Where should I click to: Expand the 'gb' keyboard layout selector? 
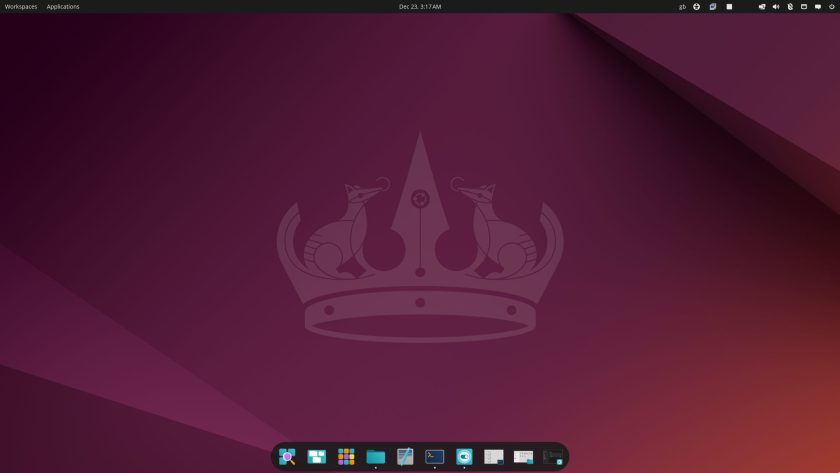(x=682, y=6)
